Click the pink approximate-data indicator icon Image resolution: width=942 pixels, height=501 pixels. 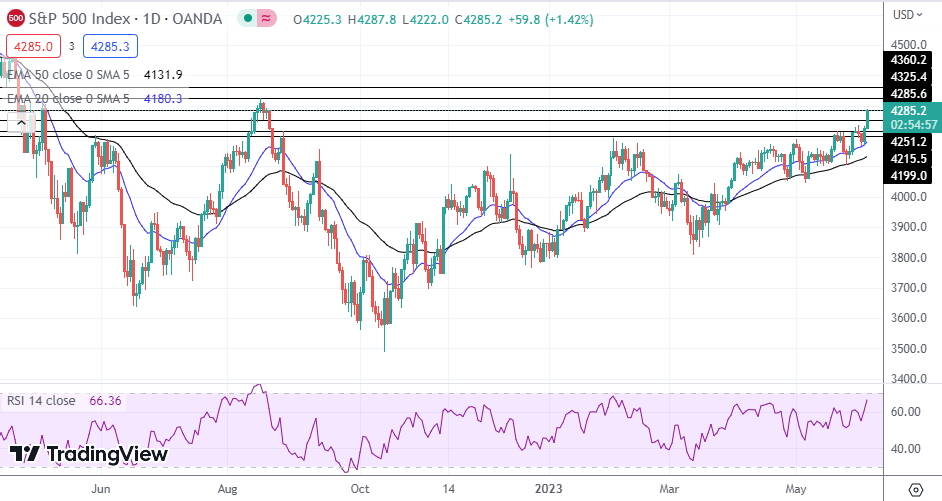tap(266, 19)
